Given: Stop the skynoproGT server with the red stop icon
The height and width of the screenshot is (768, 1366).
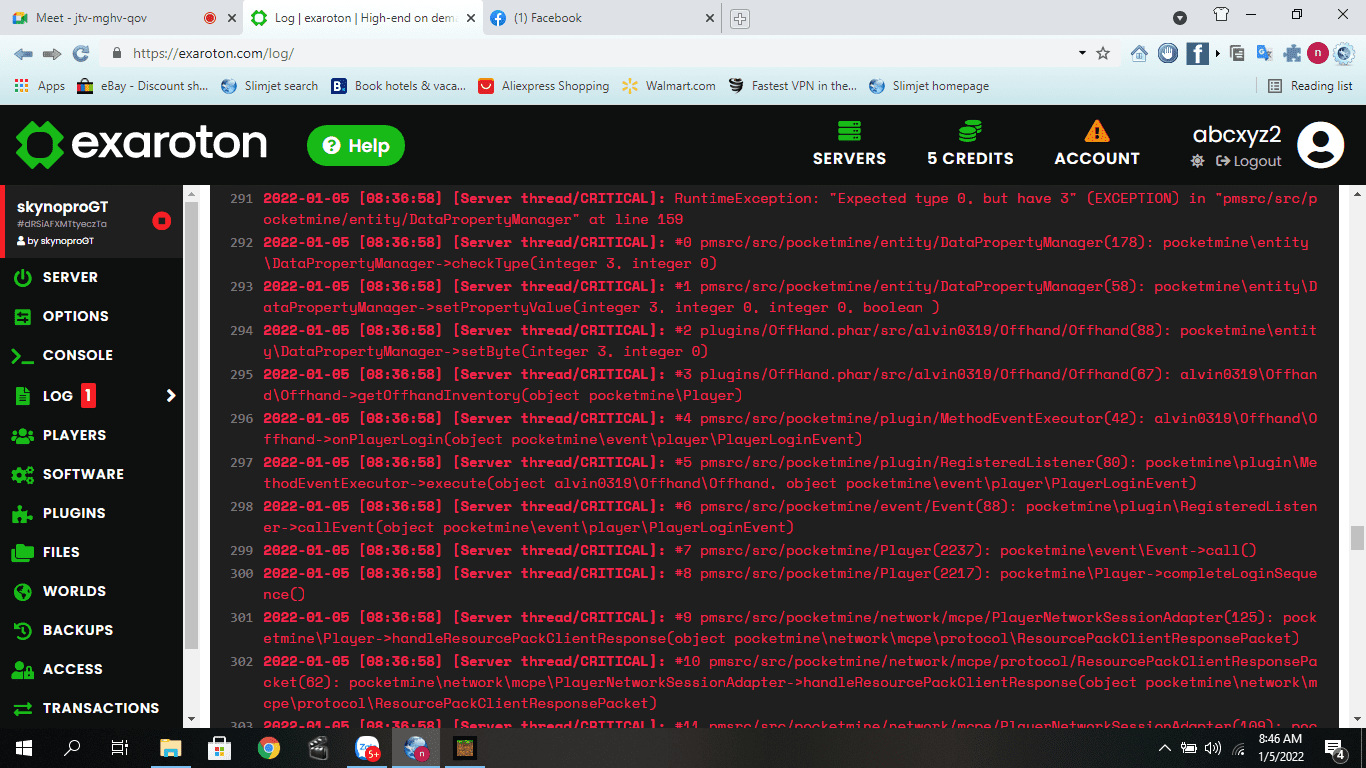Looking at the screenshot, I should pos(162,221).
